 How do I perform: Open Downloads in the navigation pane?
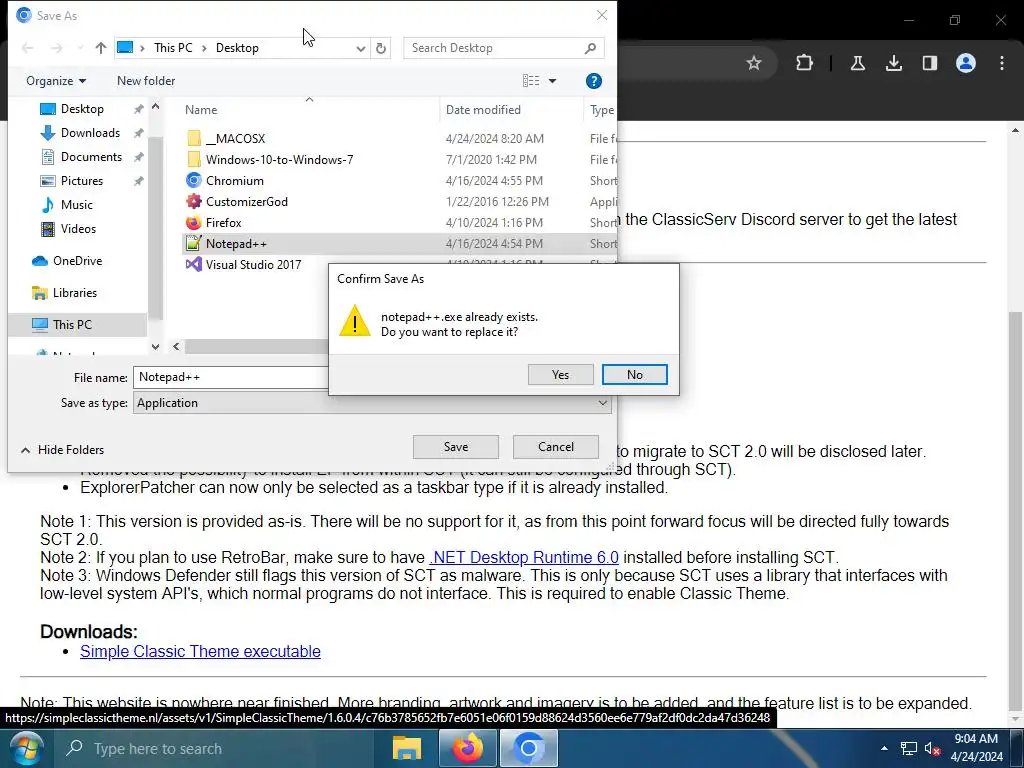click(90, 133)
